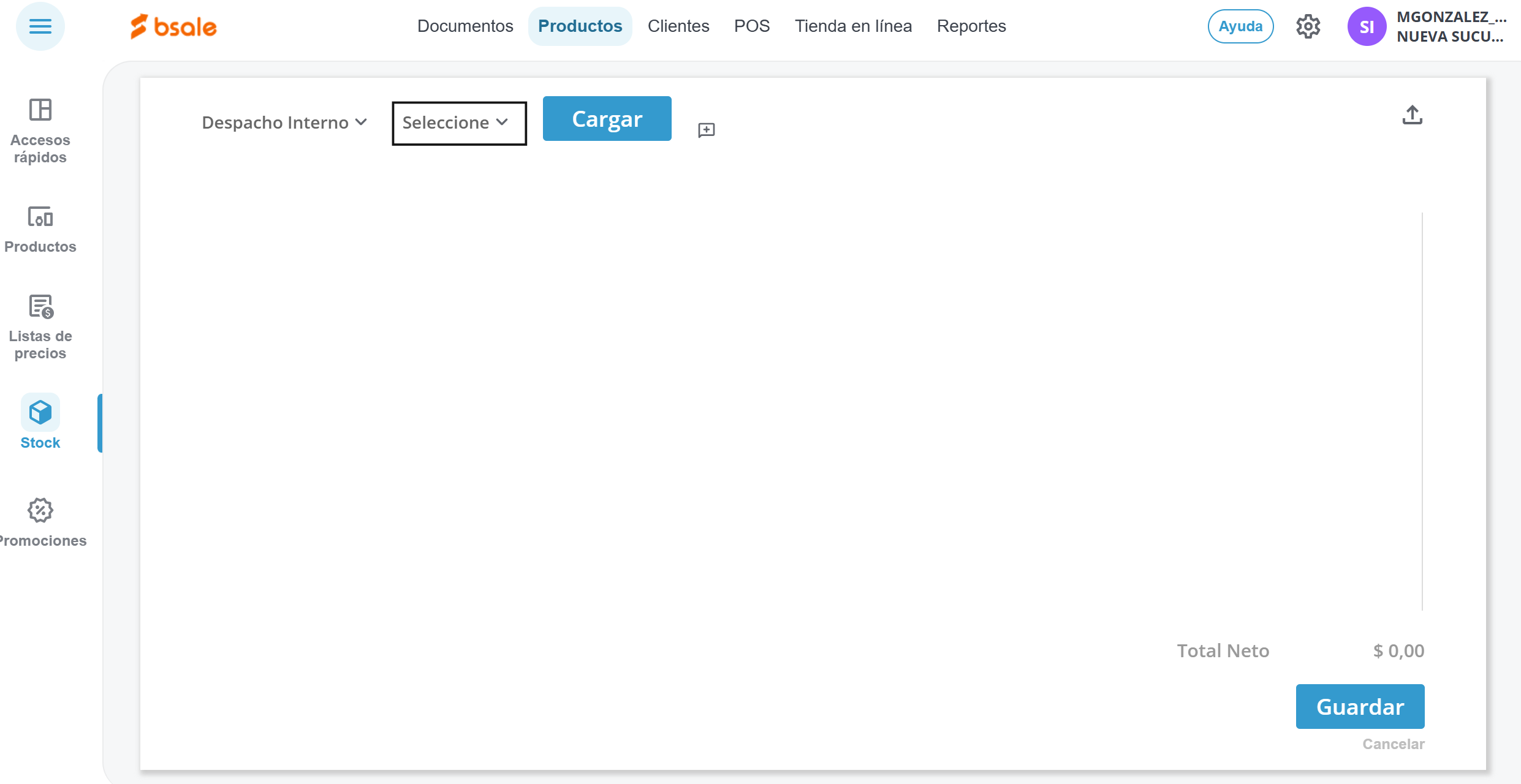Go to the Documentos menu
This screenshot has height=784, width=1521.
(465, 26)
